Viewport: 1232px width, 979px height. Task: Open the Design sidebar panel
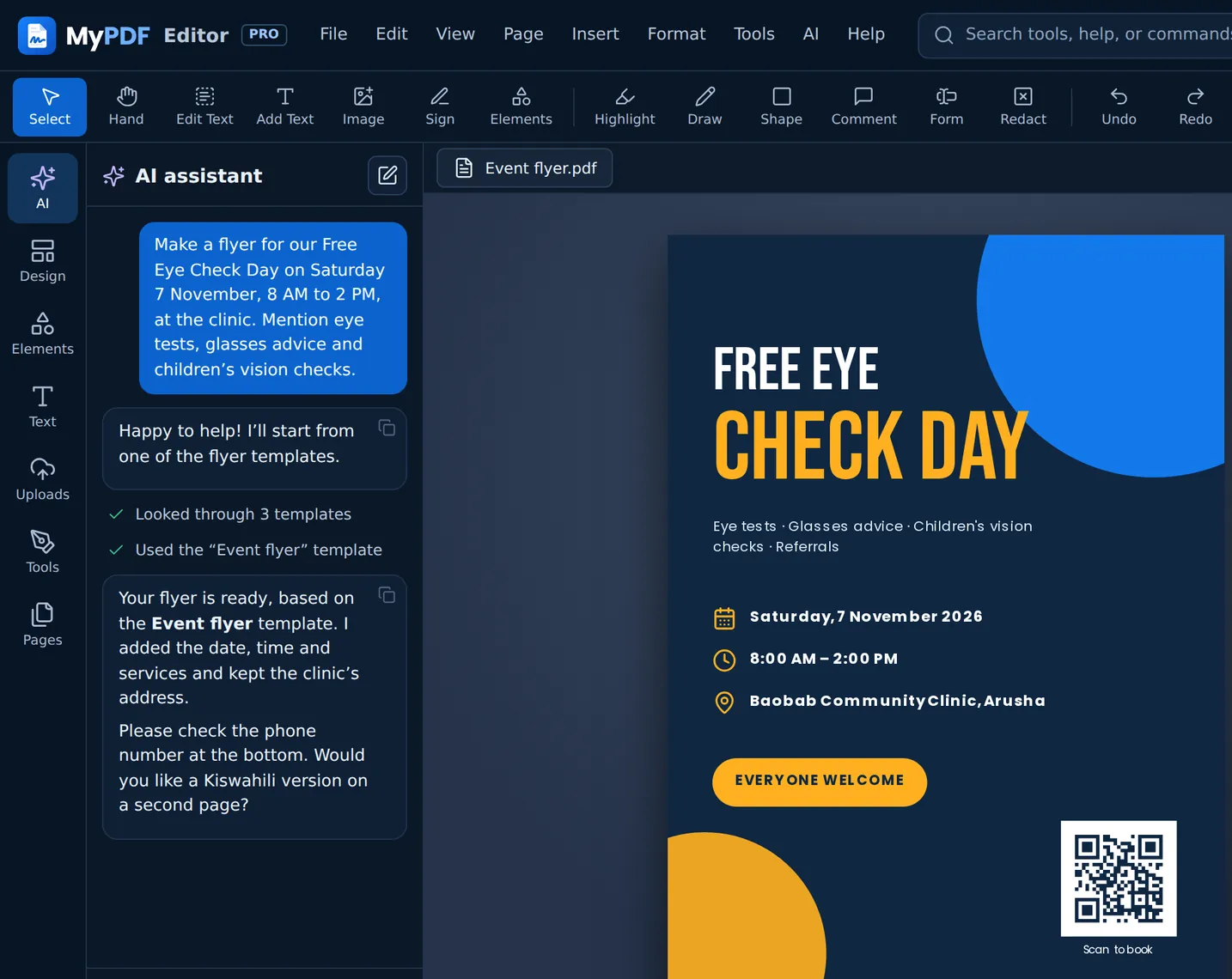43,261
